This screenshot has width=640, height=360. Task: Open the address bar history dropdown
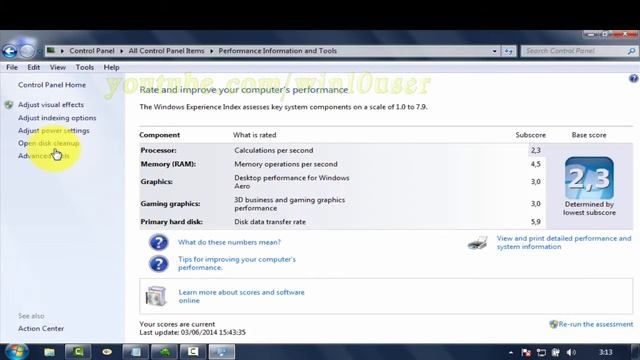pyautogui.click(x=494, y=51)
